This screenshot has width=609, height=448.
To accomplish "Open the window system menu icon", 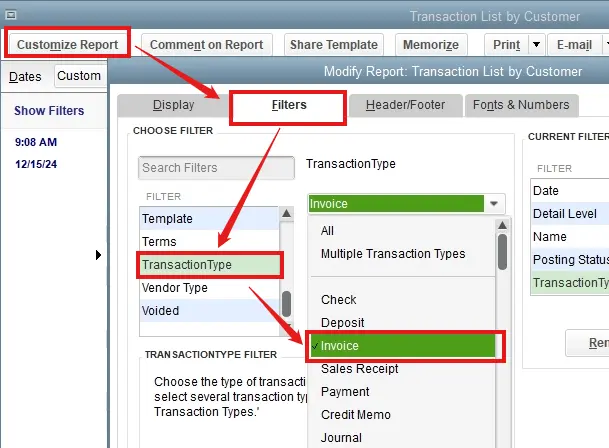I will coord(10,15).
